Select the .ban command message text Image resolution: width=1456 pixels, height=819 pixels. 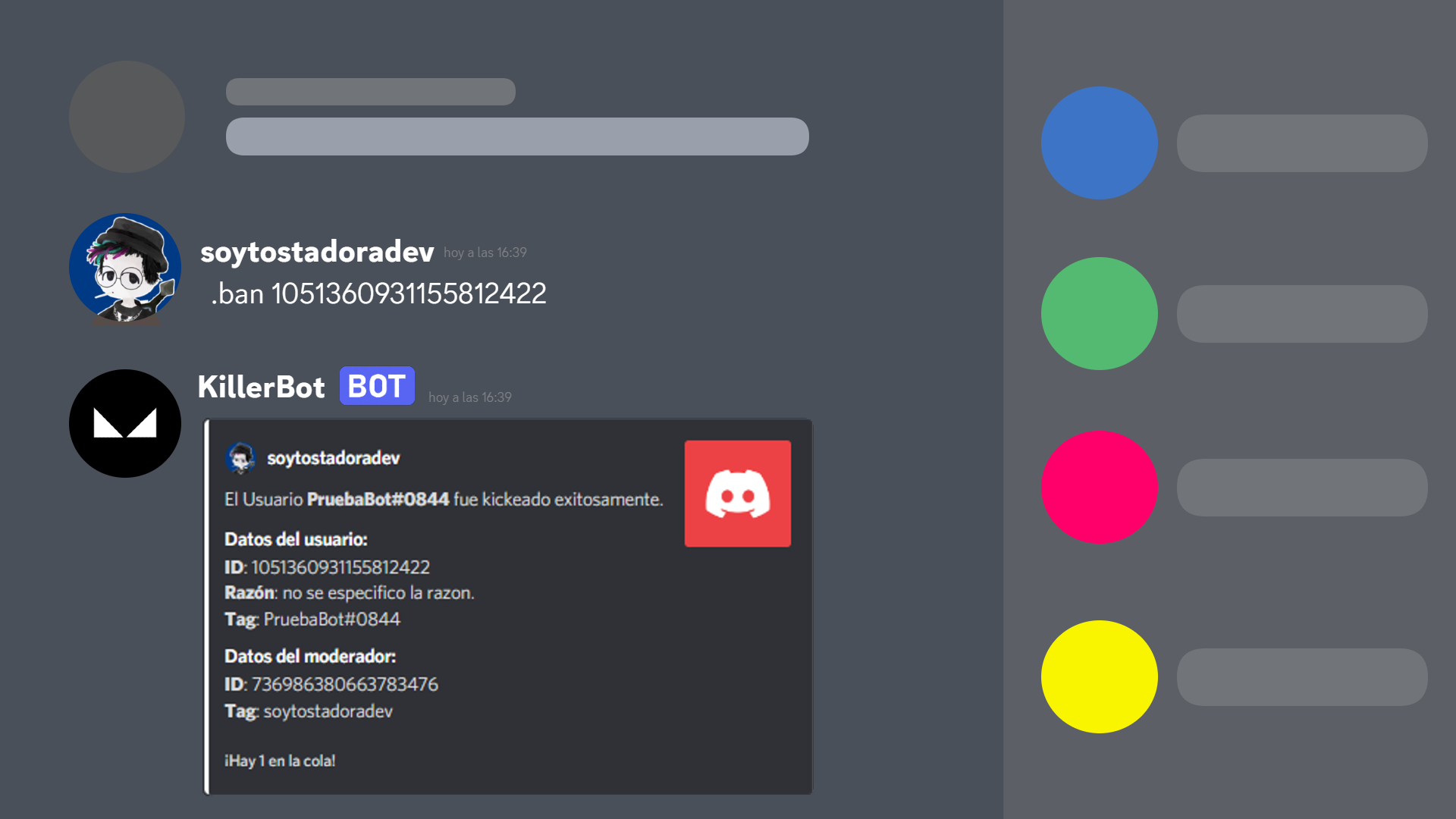378,293
